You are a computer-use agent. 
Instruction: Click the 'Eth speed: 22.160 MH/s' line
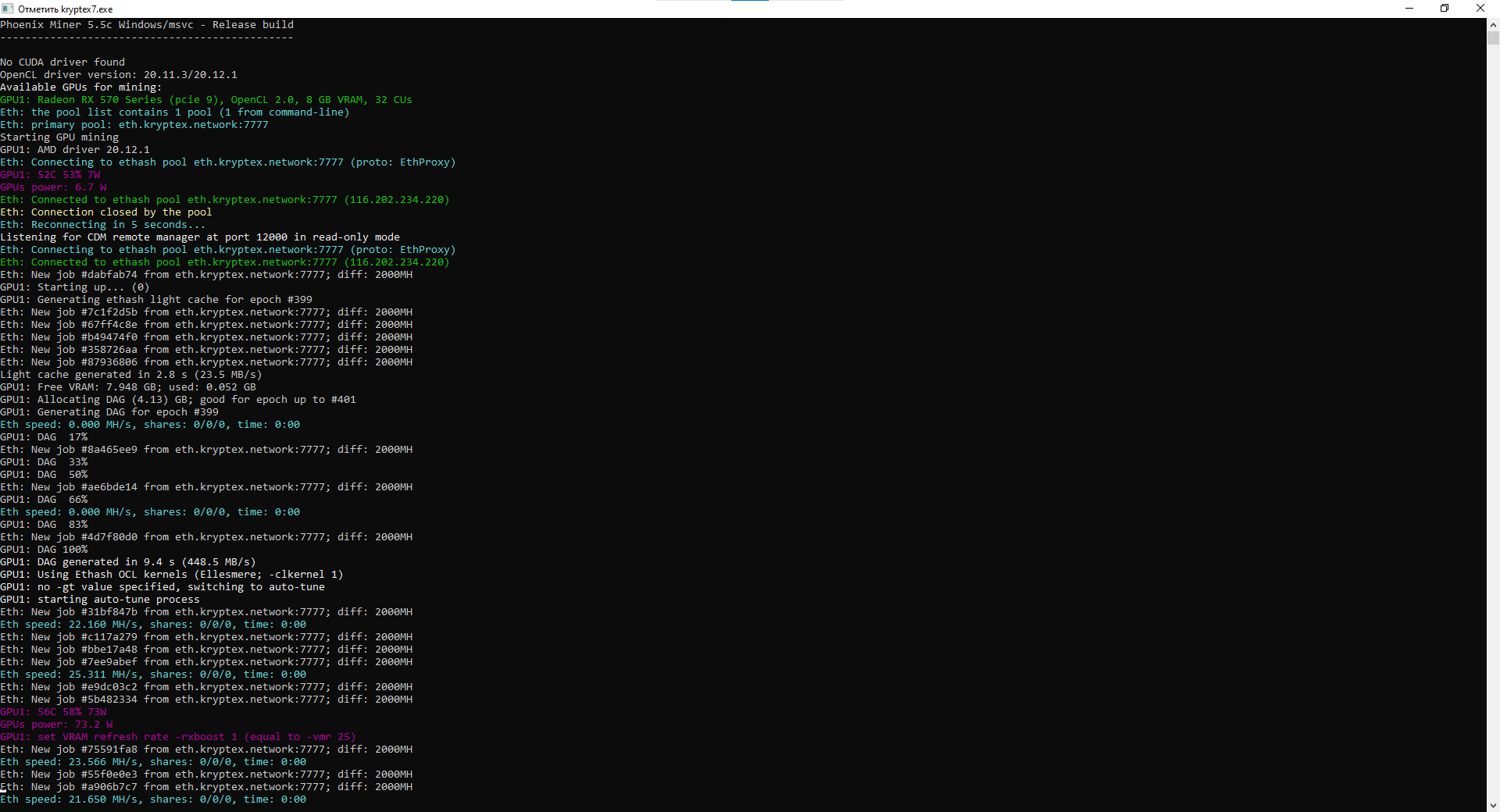[x=153, y=625]
